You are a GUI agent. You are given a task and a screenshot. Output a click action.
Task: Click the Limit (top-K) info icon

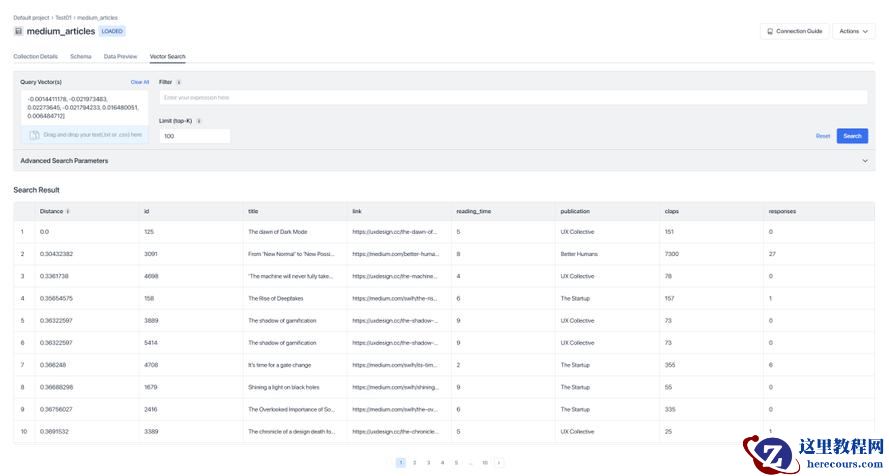pyautogui.click(x=199, y=121)
